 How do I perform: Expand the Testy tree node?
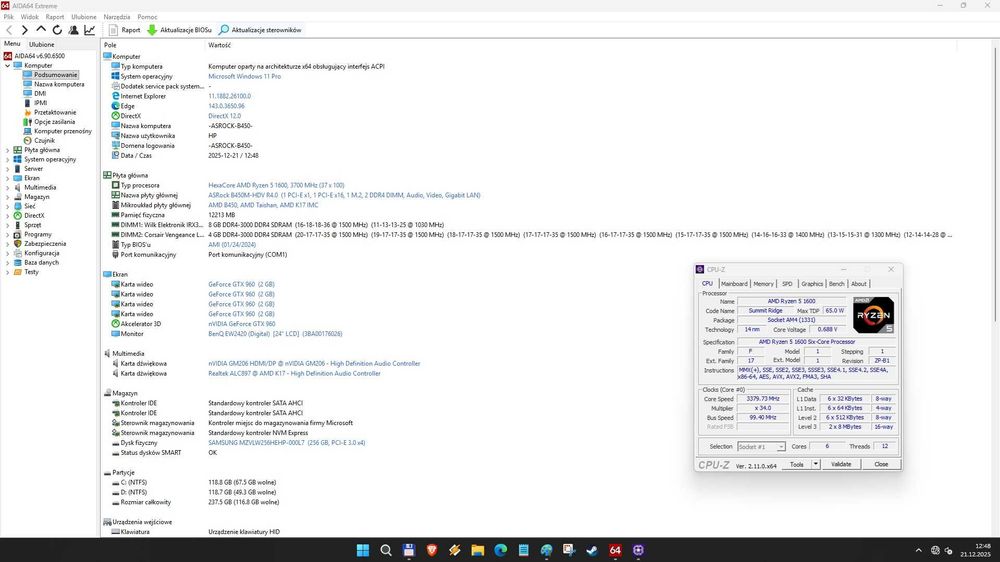pos(8,272)
